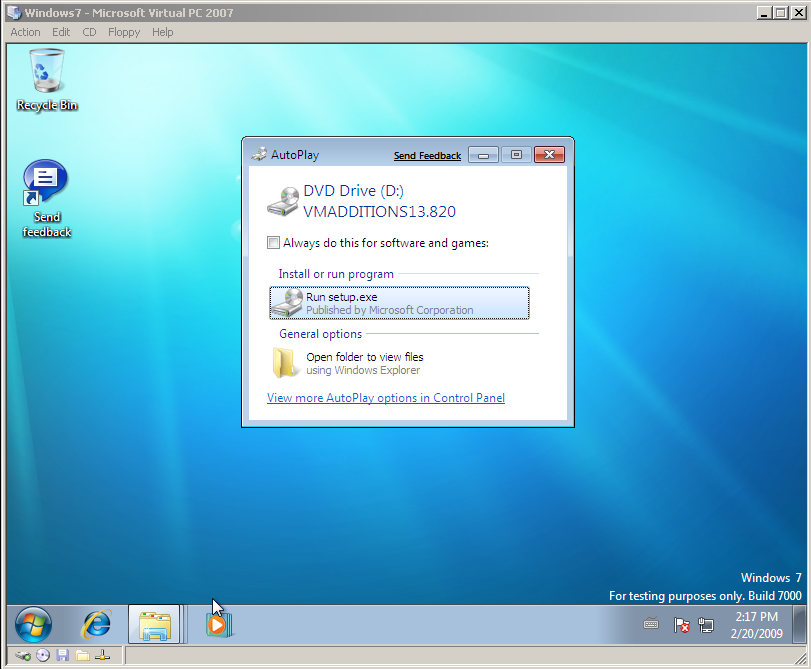Click the Show desktop button beside the clock
The image size is (811, 669).
(x=800, y=625)
